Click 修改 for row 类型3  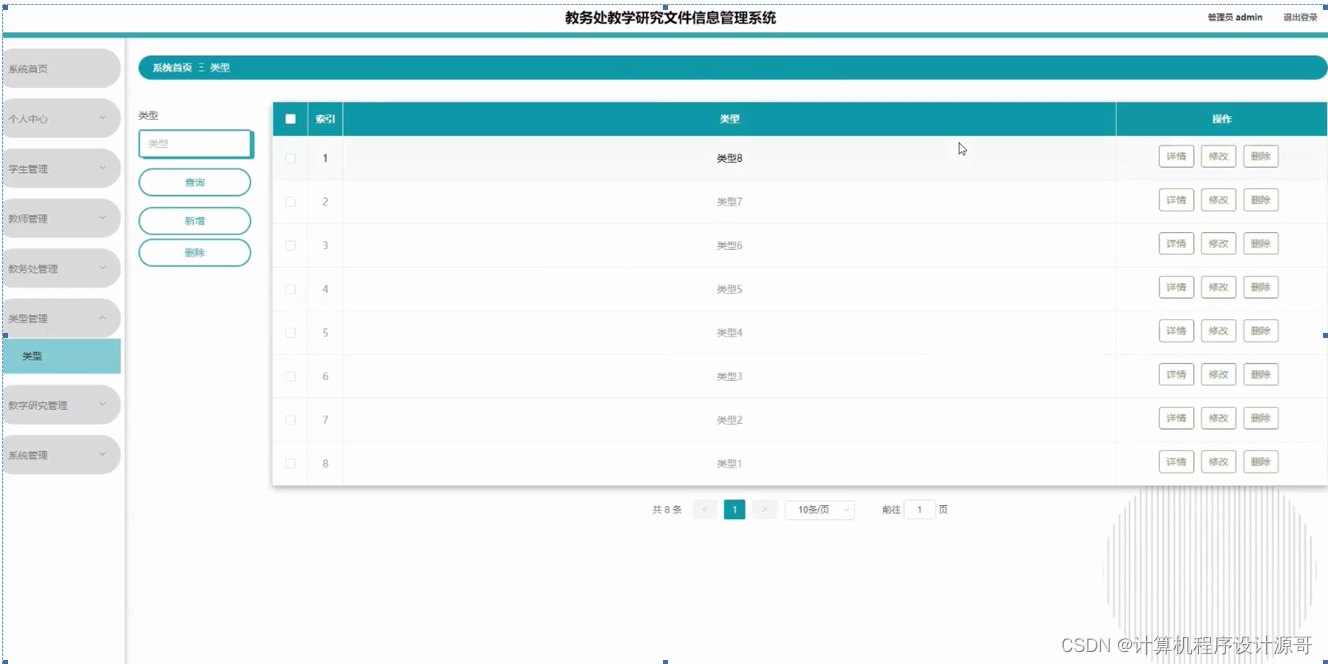coord(1218,375)
